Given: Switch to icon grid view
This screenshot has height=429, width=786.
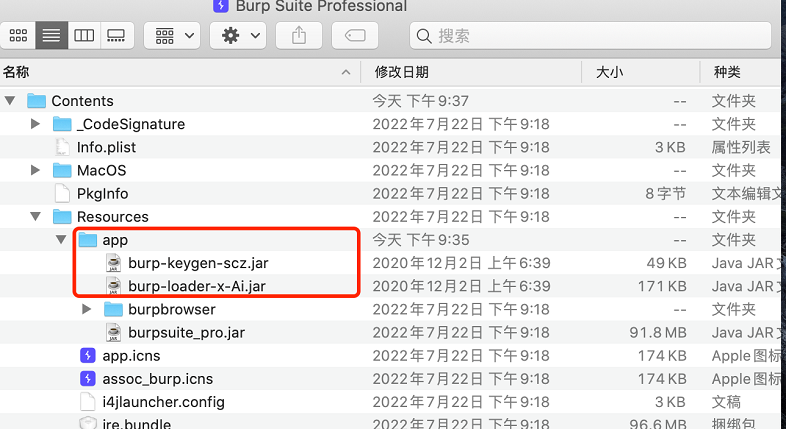Looking at the screenshot, I should (x=18, y=36).
